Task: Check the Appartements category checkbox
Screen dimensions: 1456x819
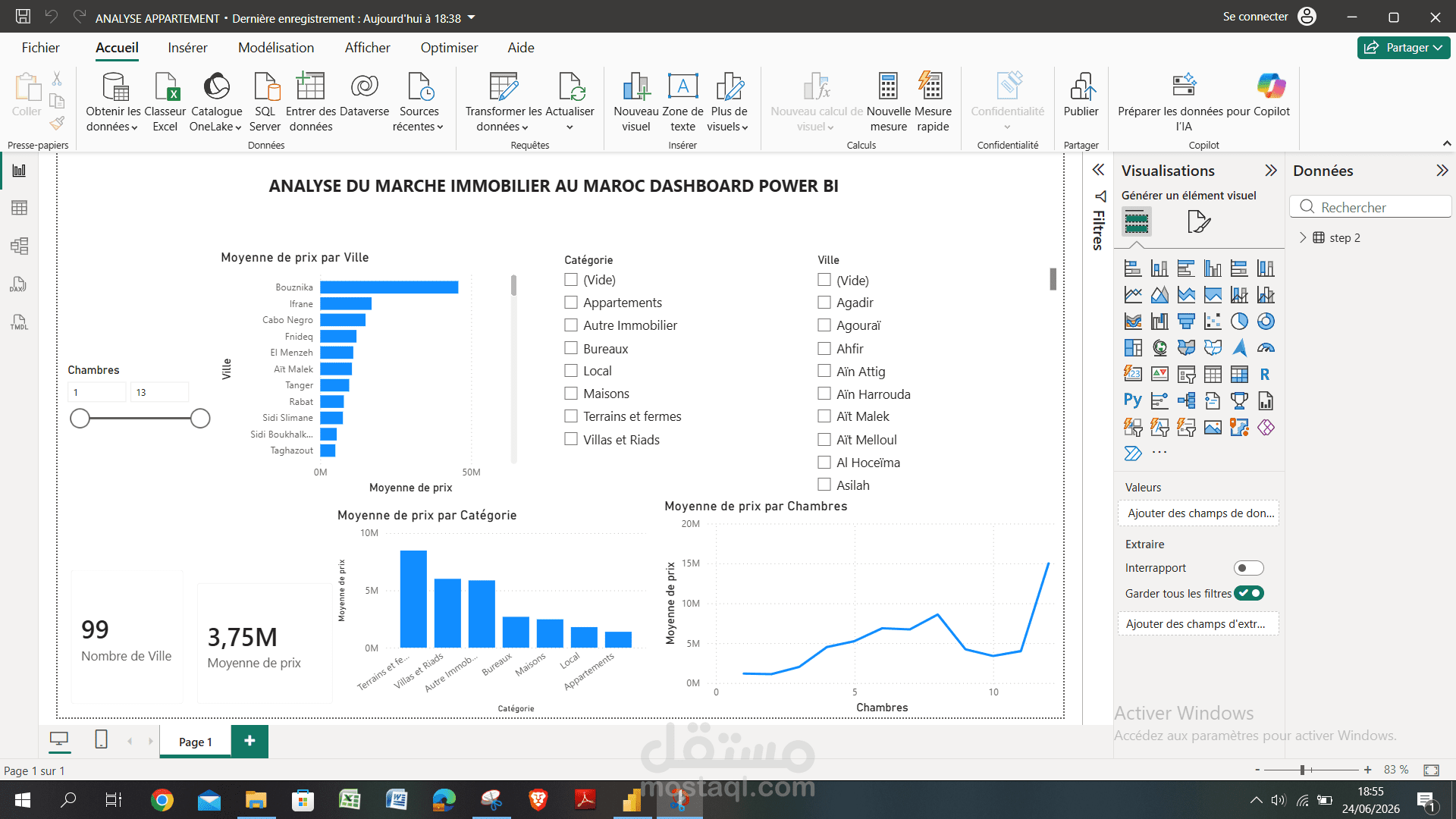Action: point(571,303)
